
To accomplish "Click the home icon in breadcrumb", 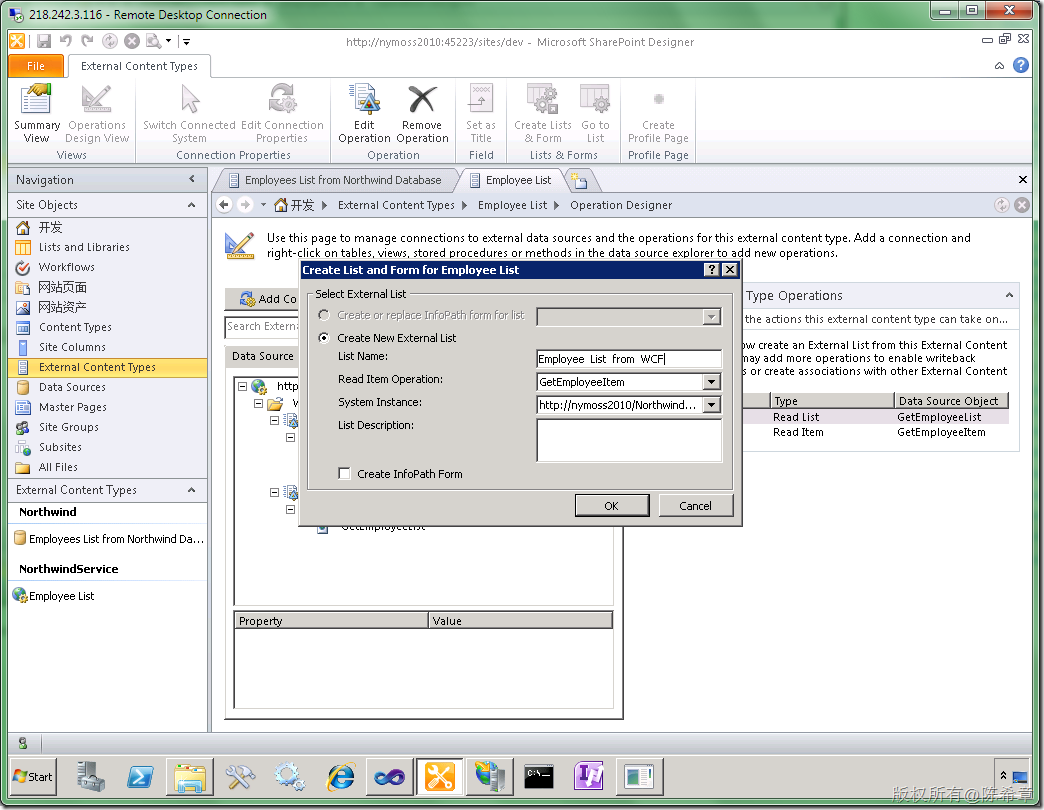I will pos(281,205).
